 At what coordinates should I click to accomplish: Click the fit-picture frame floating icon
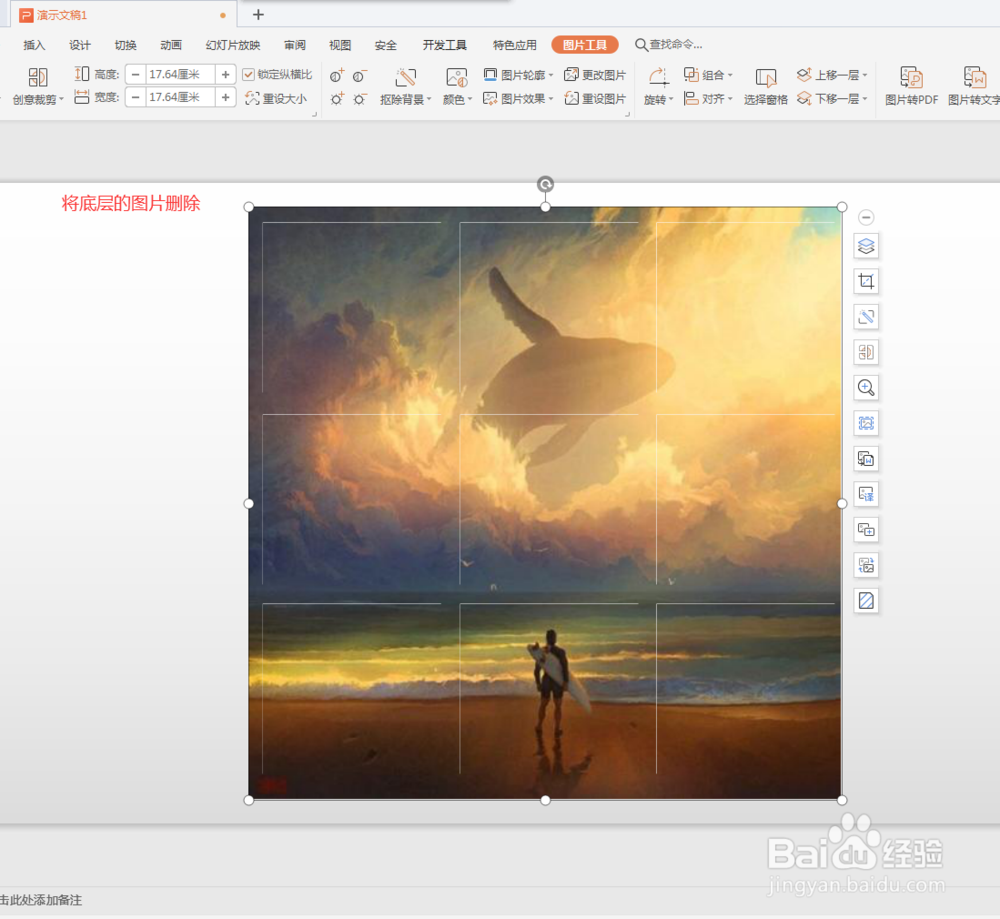point(866,423)
